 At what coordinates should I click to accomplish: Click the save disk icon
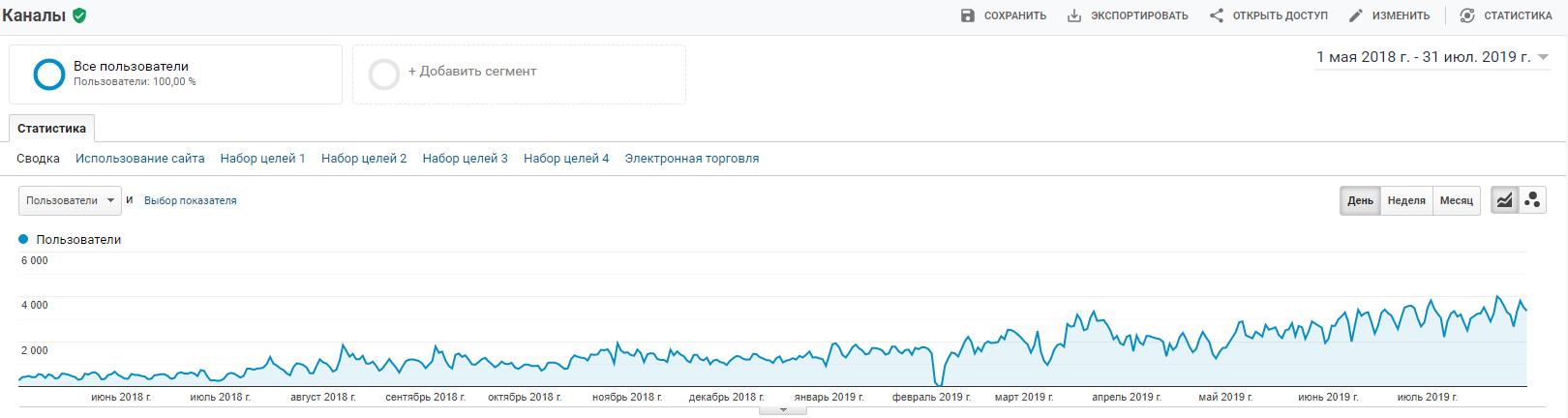pos(968,15)
